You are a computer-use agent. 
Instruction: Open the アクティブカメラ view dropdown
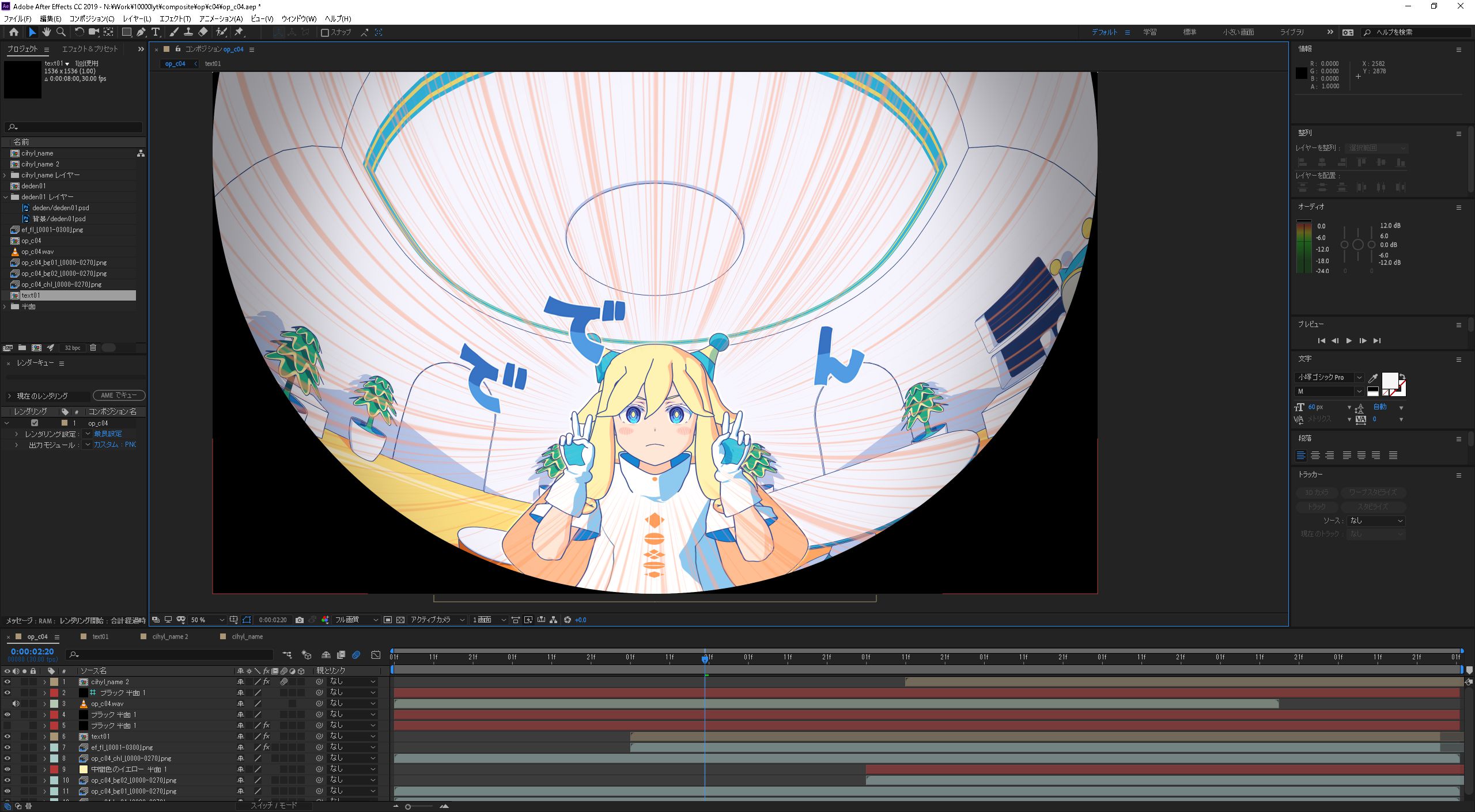click(x=437, y=620)
